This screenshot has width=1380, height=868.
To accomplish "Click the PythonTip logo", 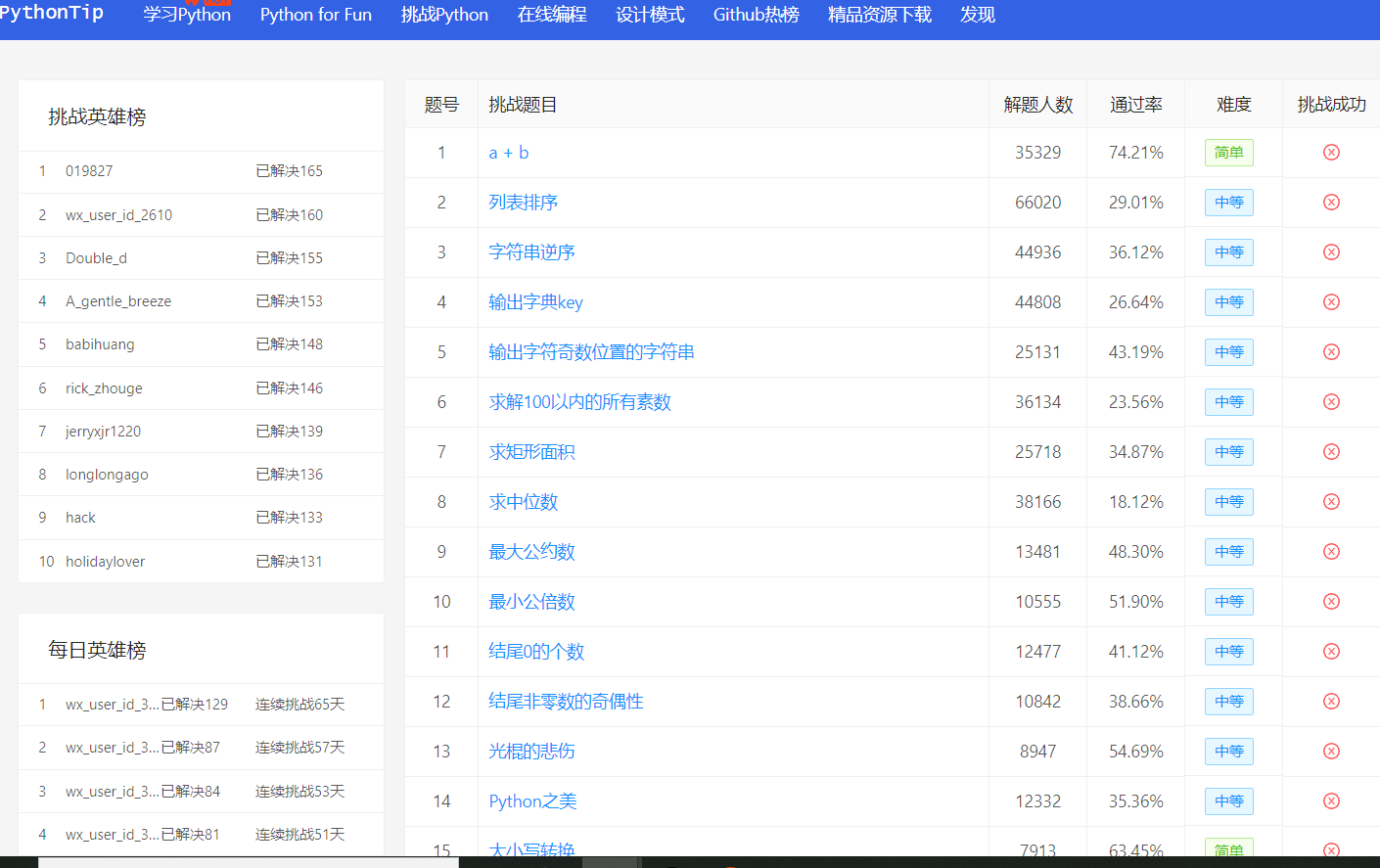I will coord(53,13).
